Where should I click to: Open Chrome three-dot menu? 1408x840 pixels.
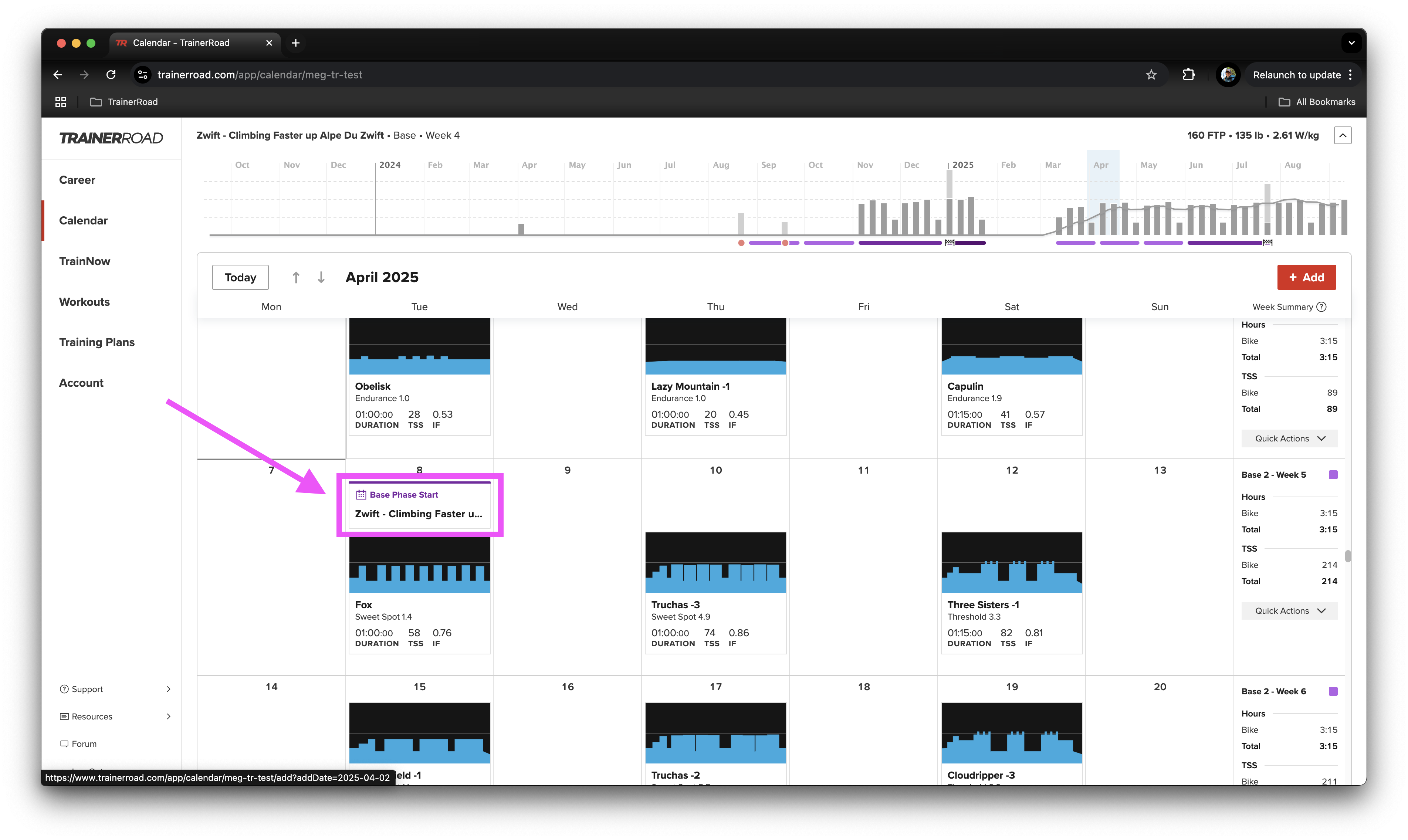click(x=1350, y=75)
